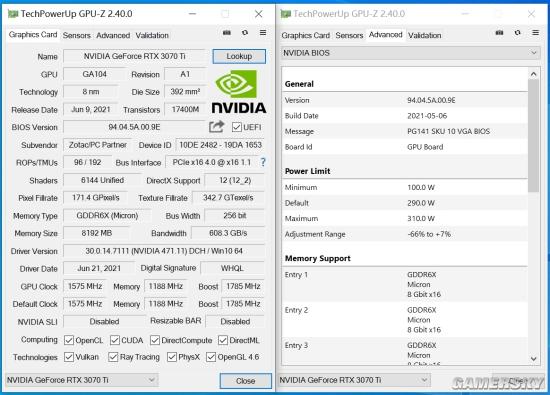Toggle the OpenGL 4.6 checkbox
Viewport: 550px width, 395px height.
[211, 357]
